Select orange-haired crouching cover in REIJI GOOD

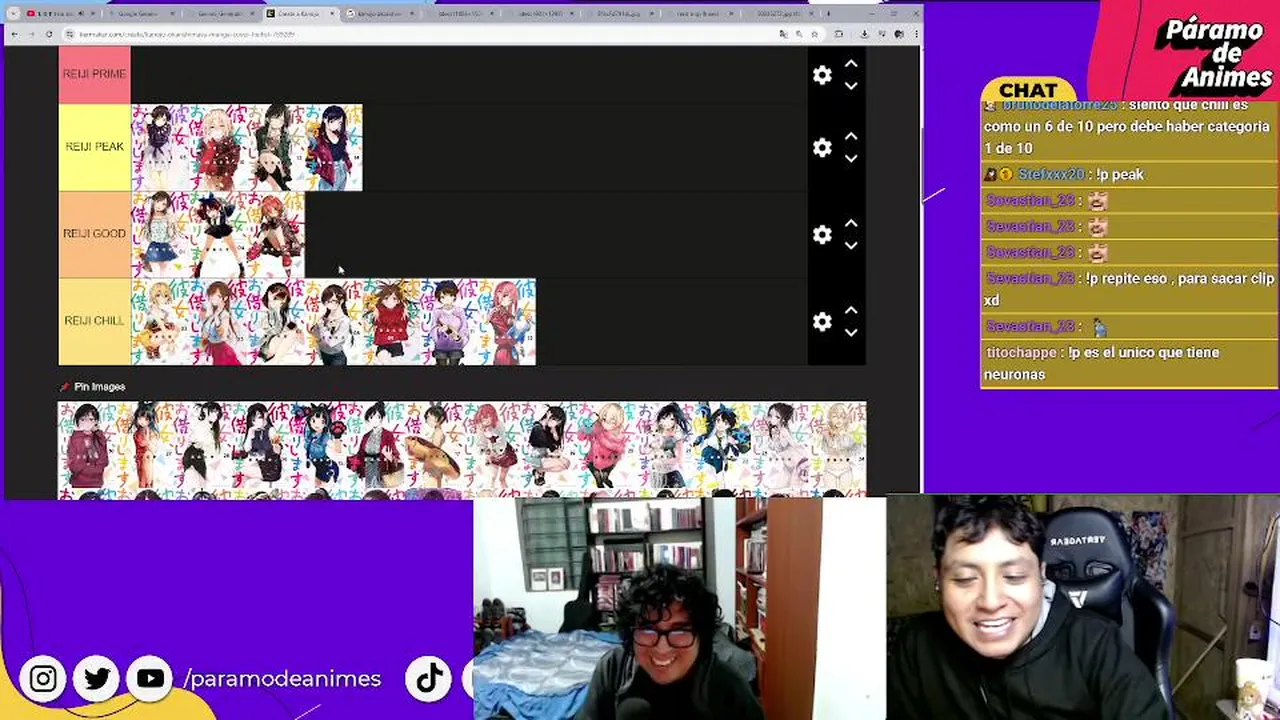(x=276, y=234)
